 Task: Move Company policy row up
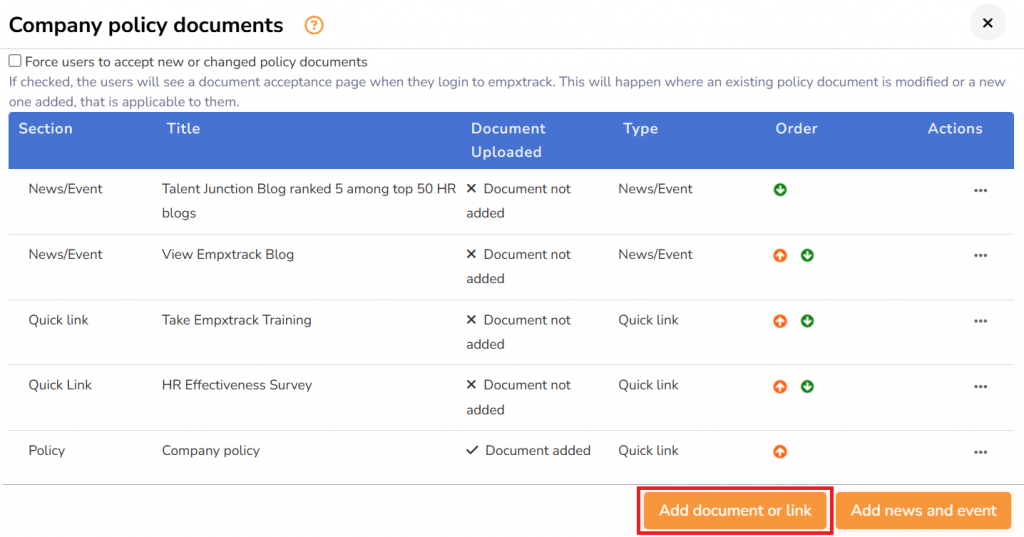click(x=780, y=452)
